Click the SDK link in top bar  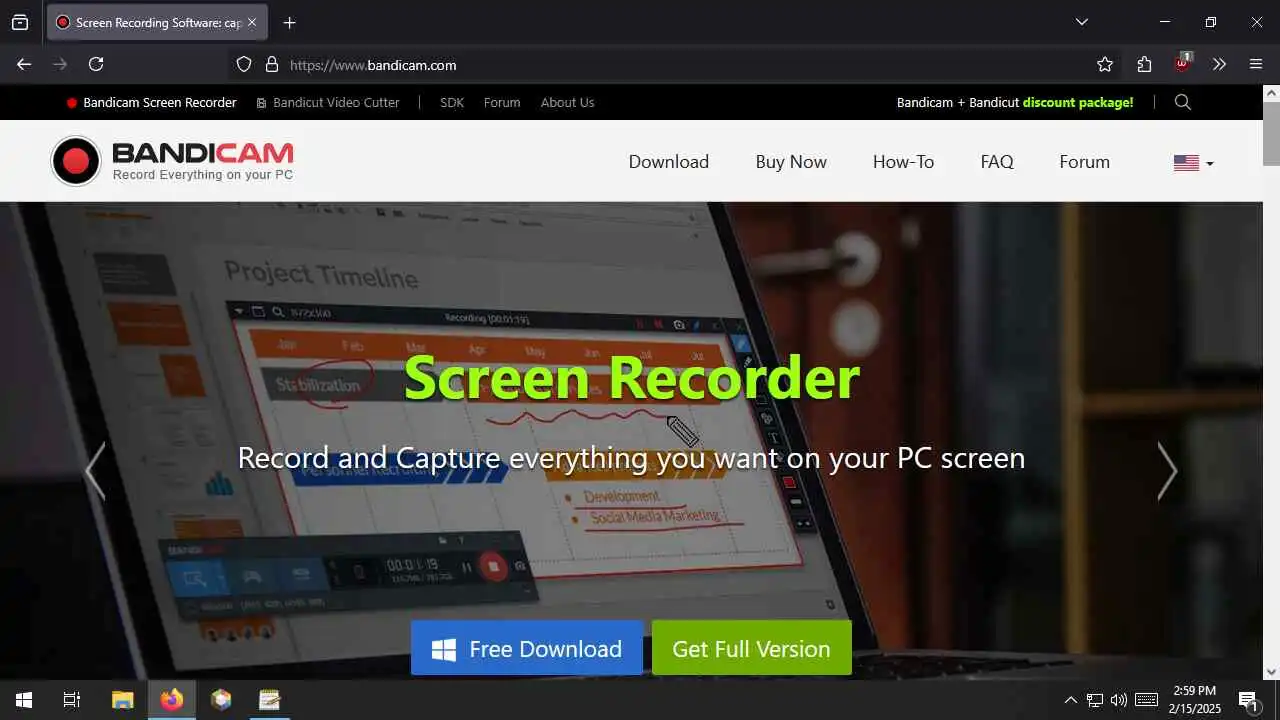click(x=452, y=102)
